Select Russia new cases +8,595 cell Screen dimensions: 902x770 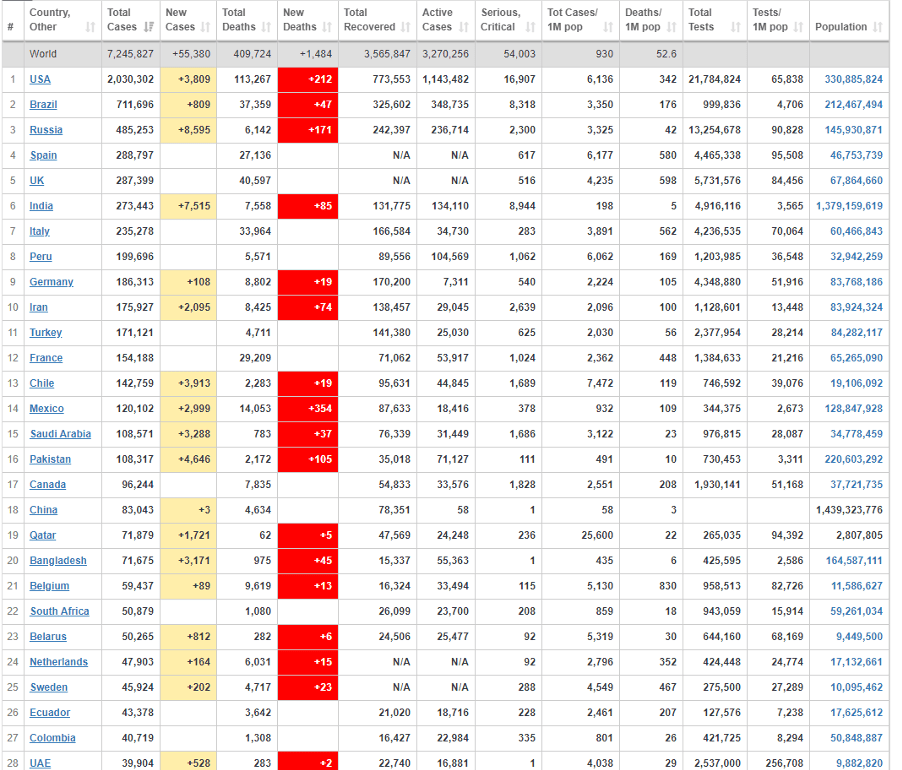[188, 130]
